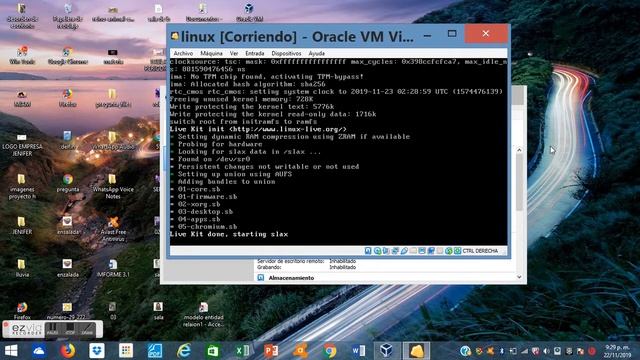Open Google Chrome from the taskbar
The width and height of the screenshot is (640, 360).
pyautogui.click(x=329, y=351)
